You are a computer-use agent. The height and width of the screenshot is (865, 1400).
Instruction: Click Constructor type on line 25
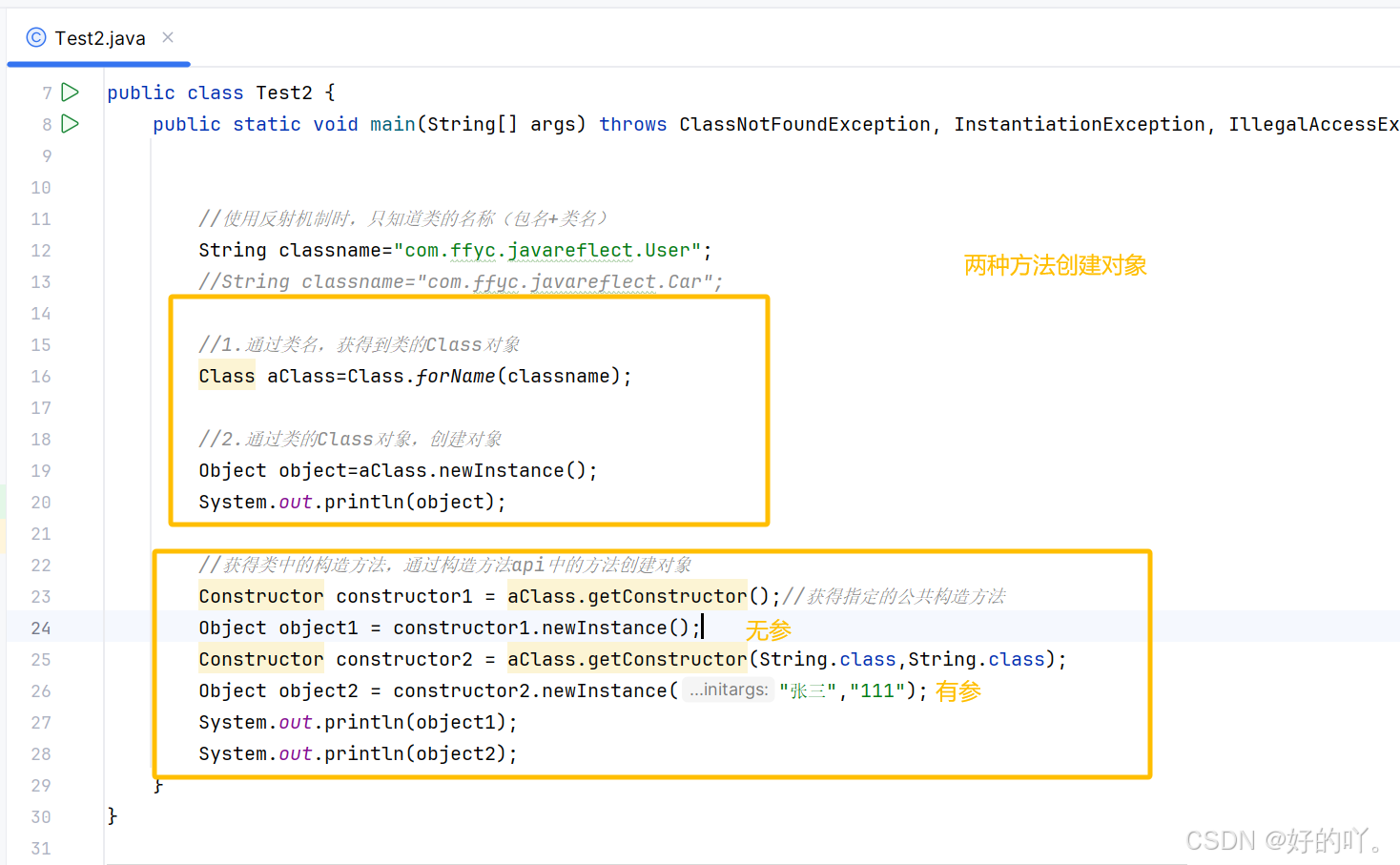261,660
